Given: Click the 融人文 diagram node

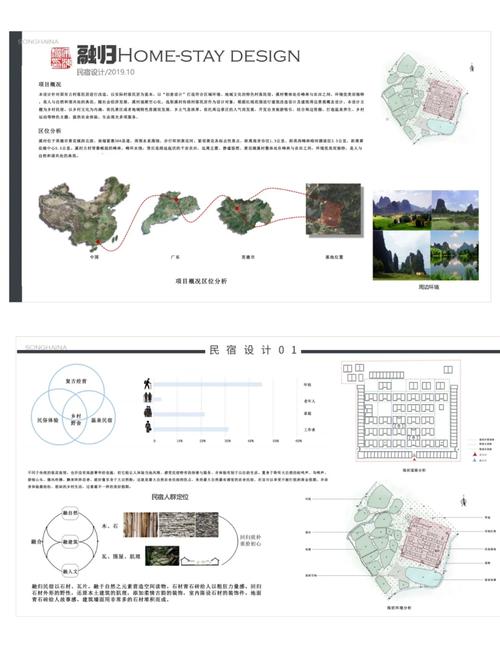Looking at the screenshot, I should tap(70, 571).
